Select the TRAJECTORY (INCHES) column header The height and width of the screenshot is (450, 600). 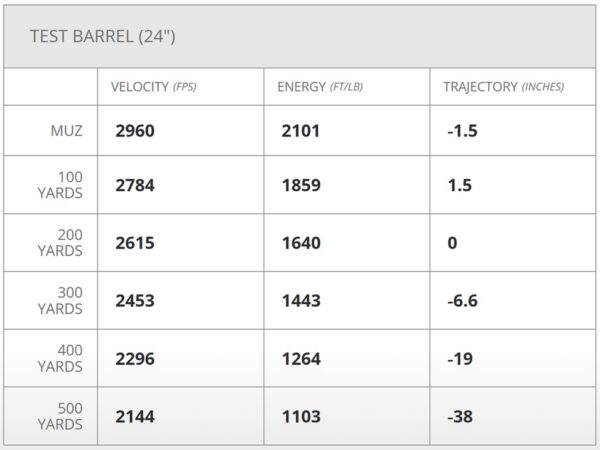click(x=503, y=87)
